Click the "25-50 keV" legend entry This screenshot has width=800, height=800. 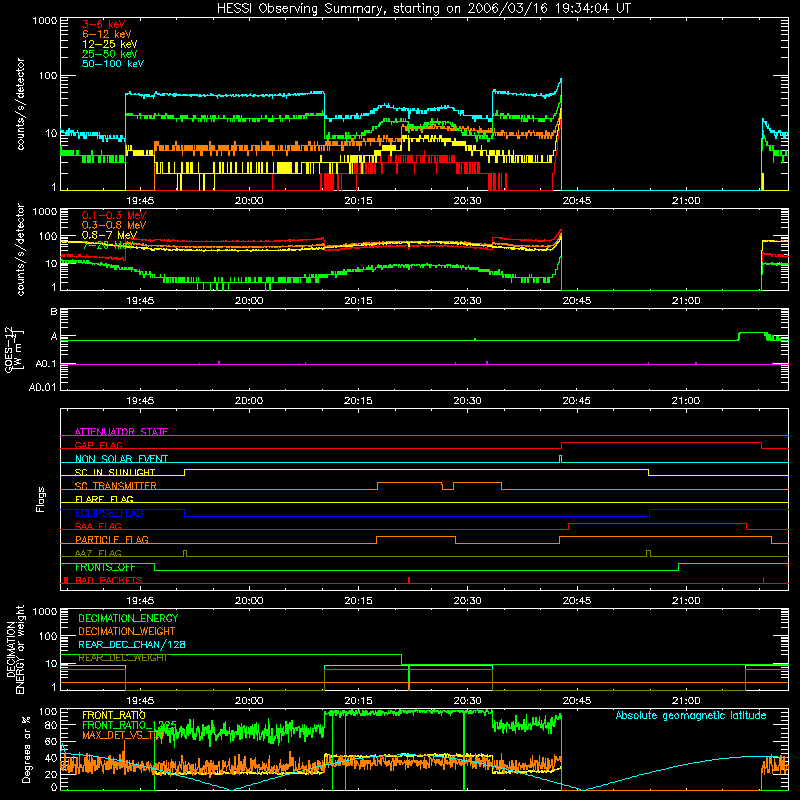point(110,54)
